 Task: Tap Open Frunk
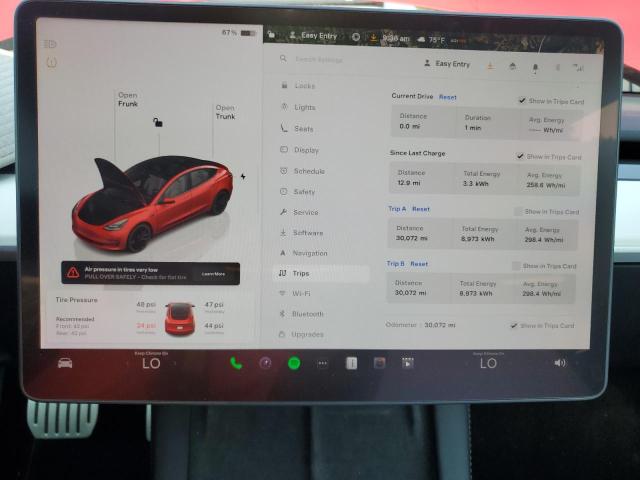(128, 99)
